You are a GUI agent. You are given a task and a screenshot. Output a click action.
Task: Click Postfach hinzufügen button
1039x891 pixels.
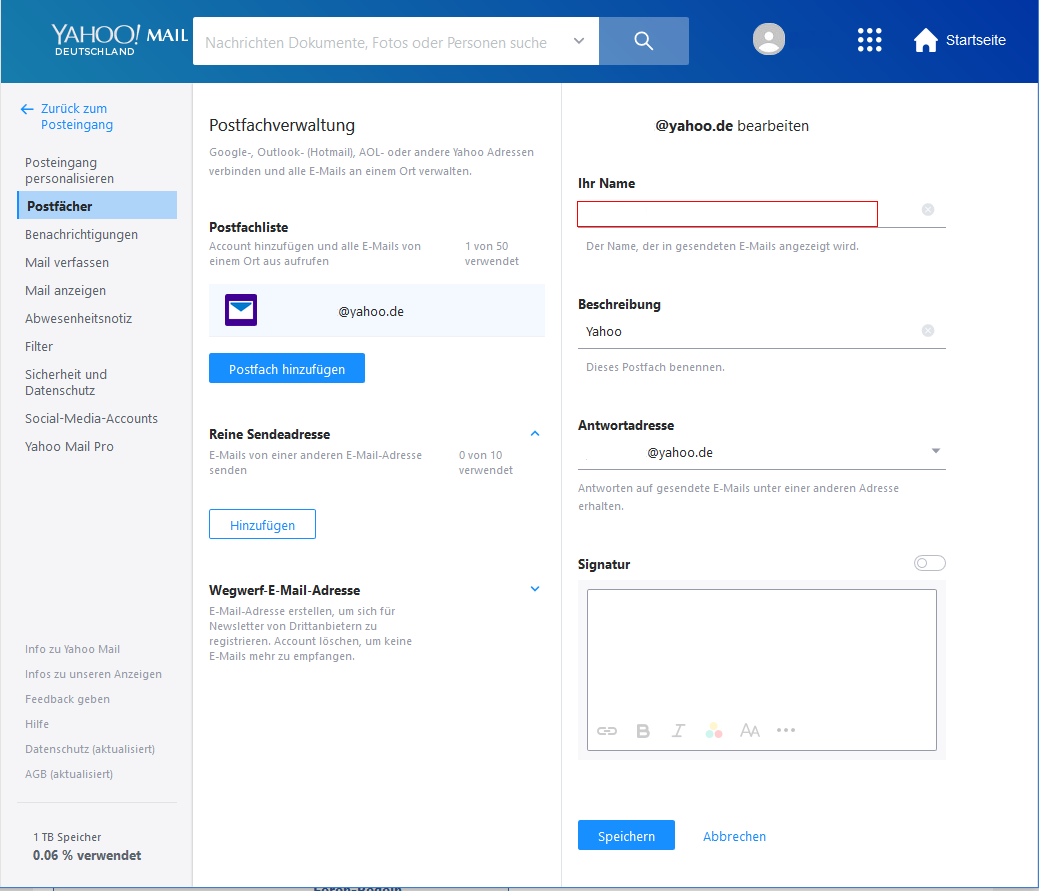(287, 368)
